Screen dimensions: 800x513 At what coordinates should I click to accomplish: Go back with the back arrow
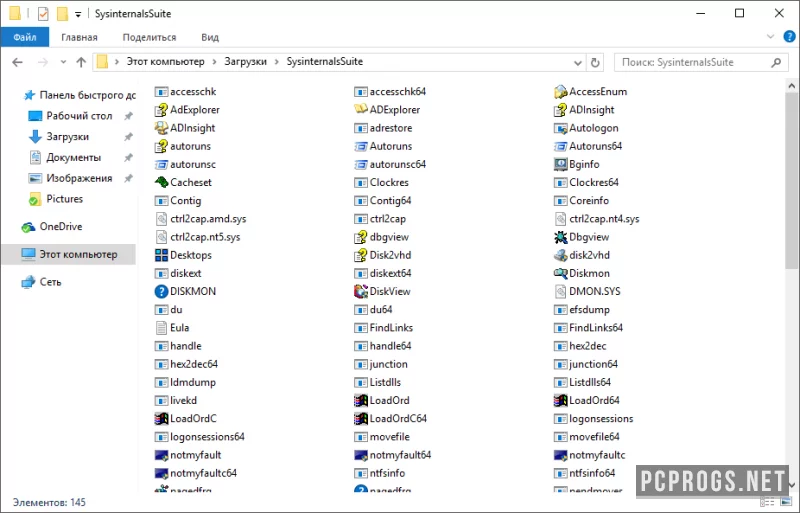17,62
